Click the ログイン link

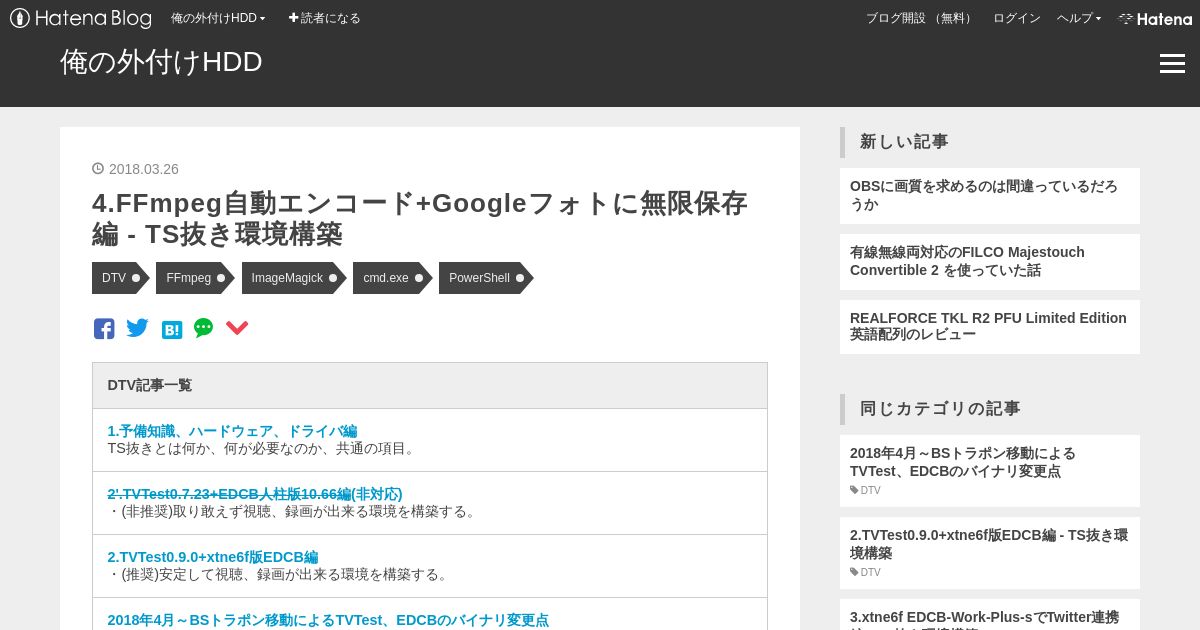(1016, 18)
